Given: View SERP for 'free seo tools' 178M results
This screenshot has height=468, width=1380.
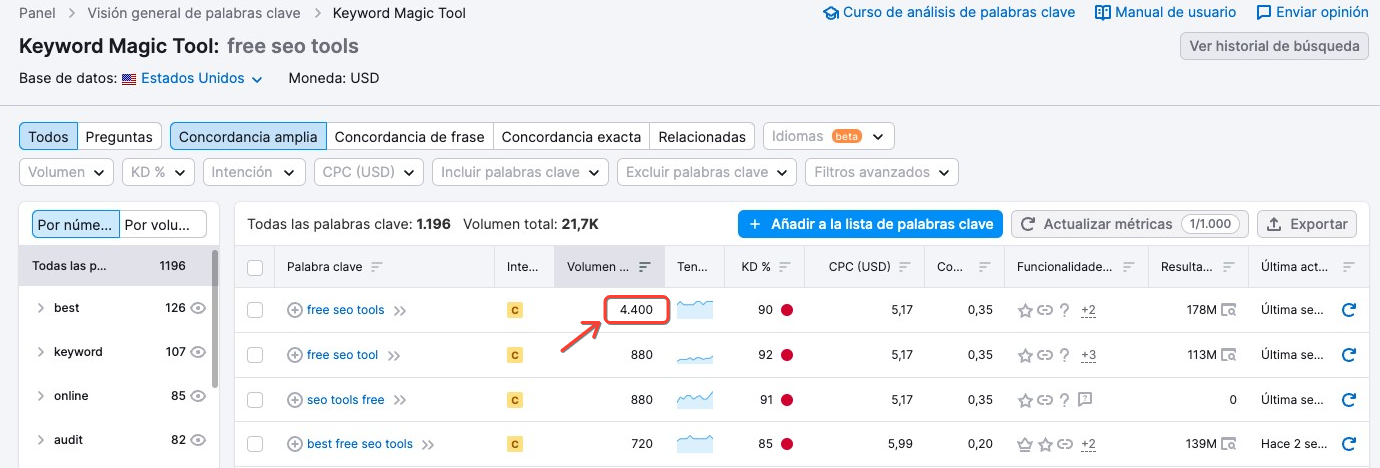Looking at the screenshot, I should (1228, 310).
